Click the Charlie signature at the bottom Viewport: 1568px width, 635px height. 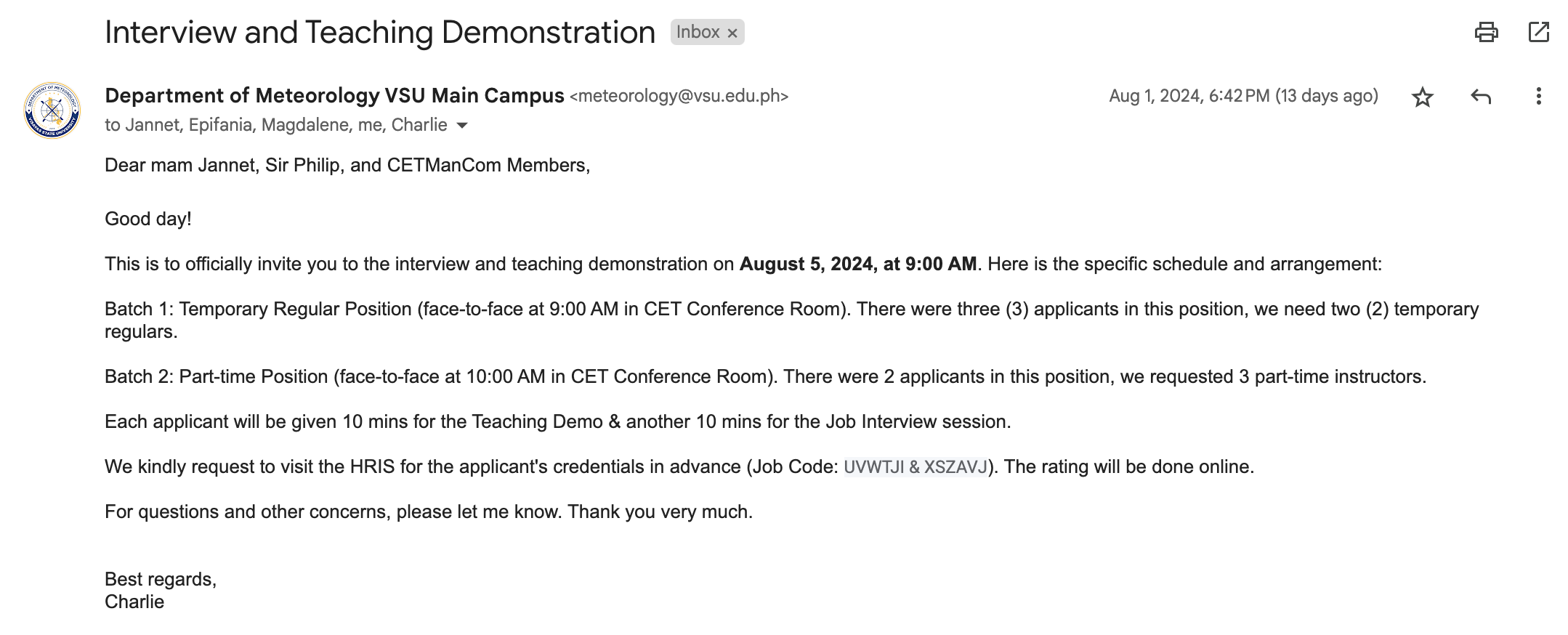click(x=134, y=602)
